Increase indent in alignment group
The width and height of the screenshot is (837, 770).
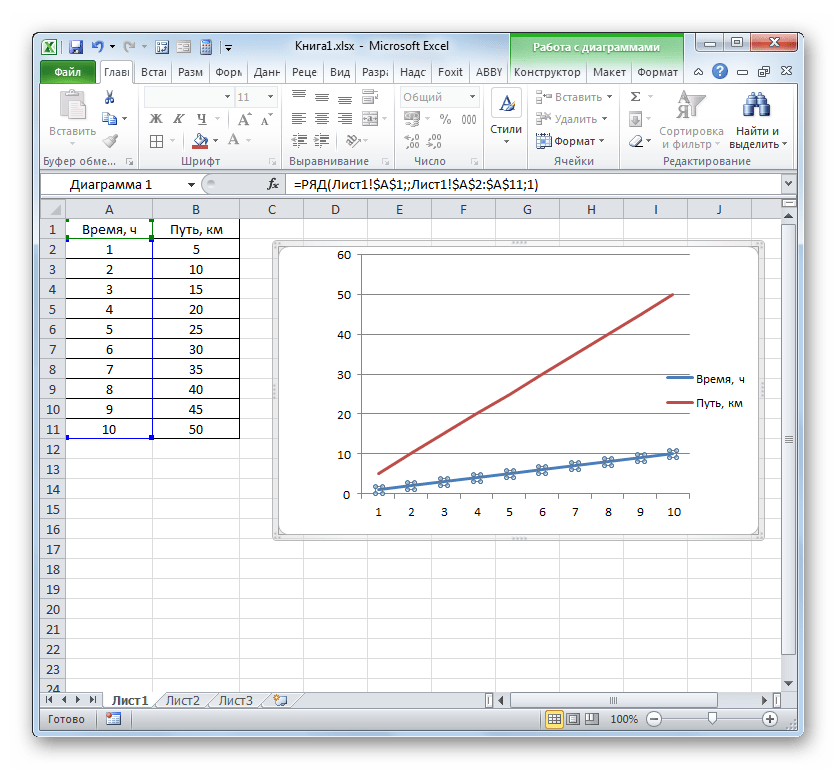click(322, 140)
